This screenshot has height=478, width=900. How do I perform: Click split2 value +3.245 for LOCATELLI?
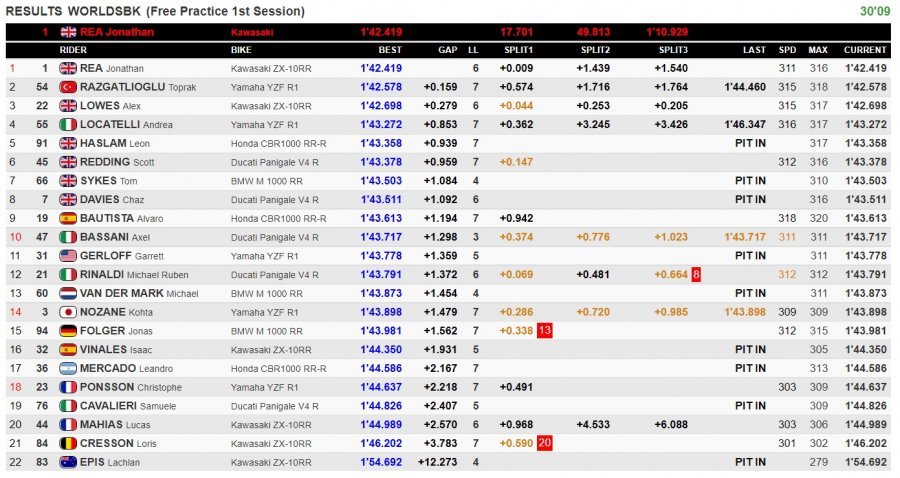click(x=593, y=125)
